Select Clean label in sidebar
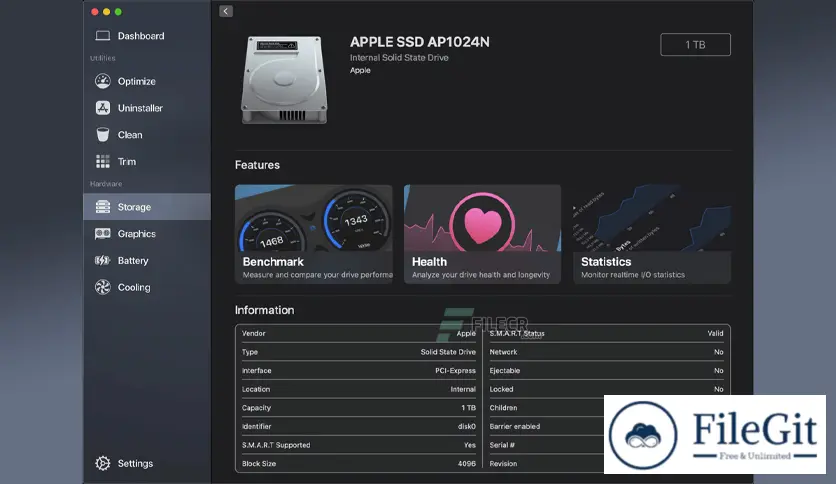836x484 pixels. [130, 135]
